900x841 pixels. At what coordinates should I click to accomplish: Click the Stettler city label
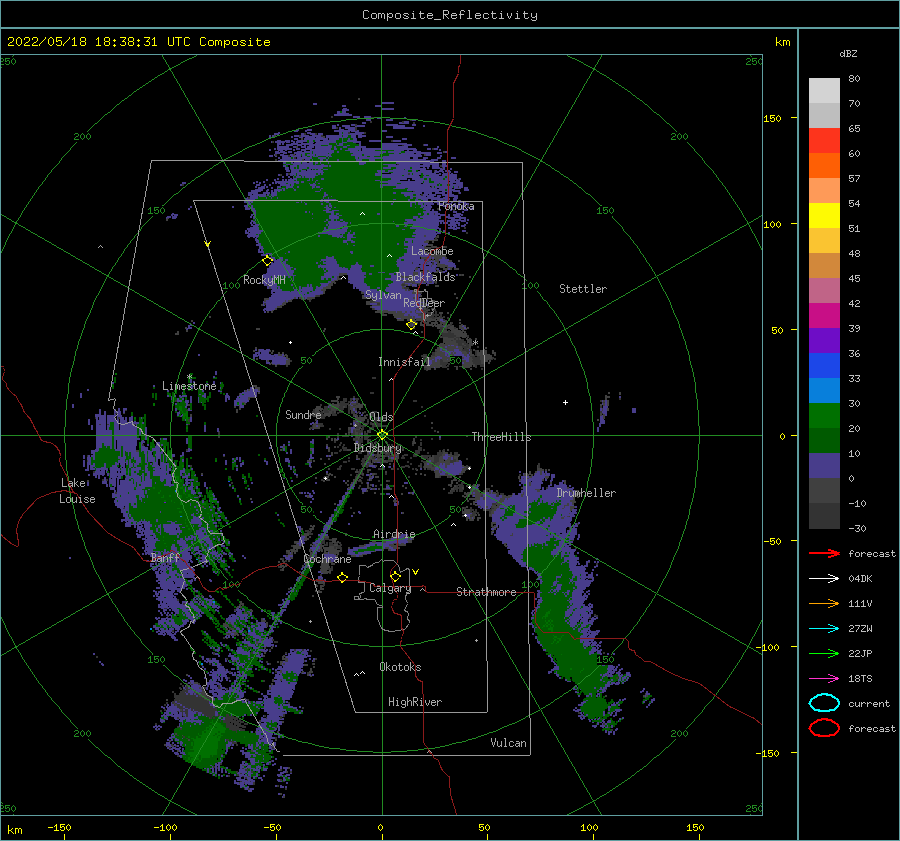pos(583,289)
